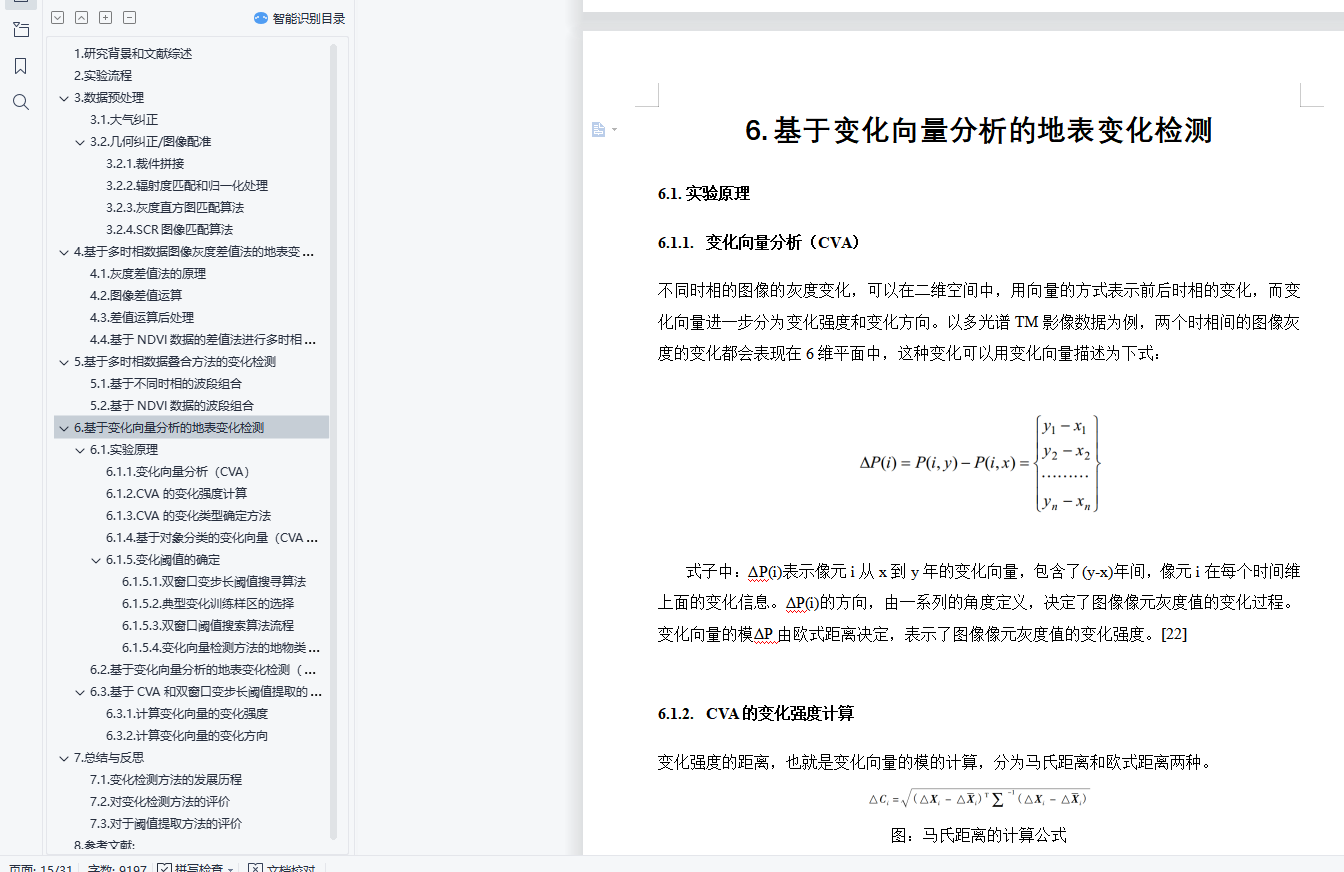Collapse the 4.基于多时相数据图像灰度差值法 section
The image size is (1344, 872).
coord(64,252)
